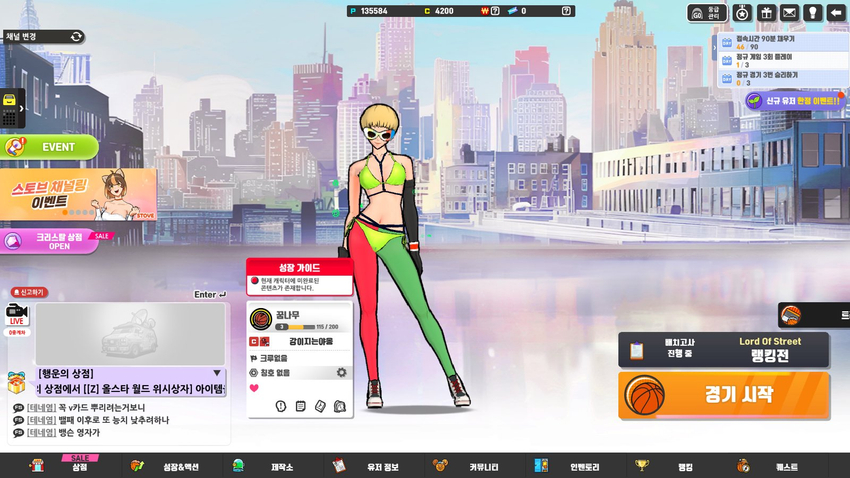Screen dimensions: 850x478
Task: Click the chat Enter input field
Action: click(x=209, y=294)
